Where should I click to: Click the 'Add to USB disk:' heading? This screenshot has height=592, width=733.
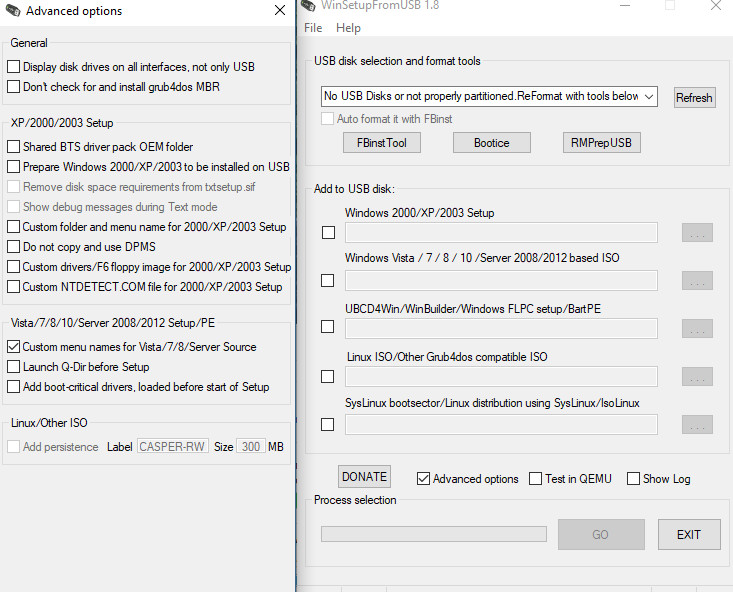pyautogui.click(x=354, y=189)
